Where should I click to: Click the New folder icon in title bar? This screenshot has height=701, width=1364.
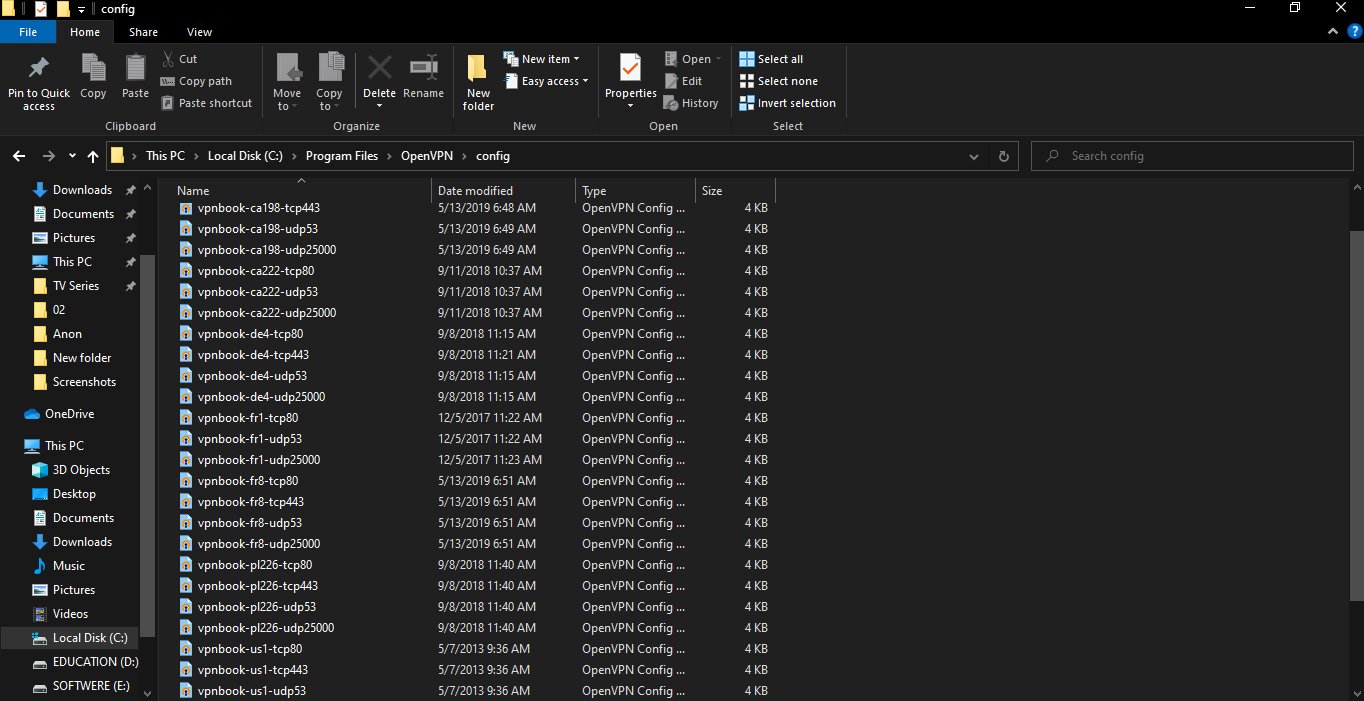point(63,9)
